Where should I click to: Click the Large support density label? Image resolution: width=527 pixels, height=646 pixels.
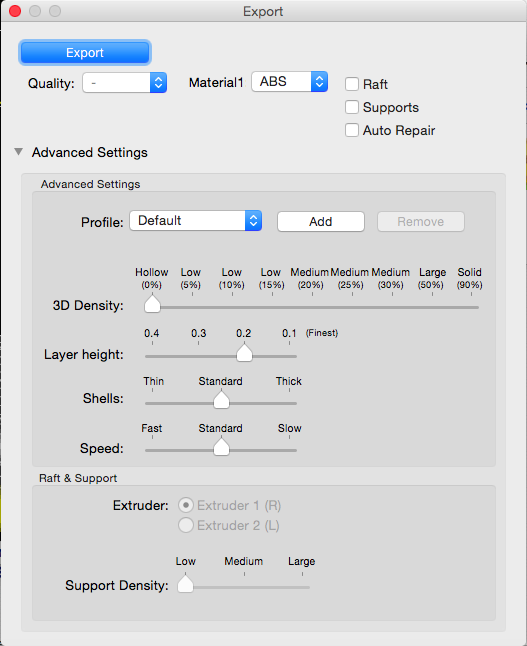pyautogui.click(x=302, y=561)
